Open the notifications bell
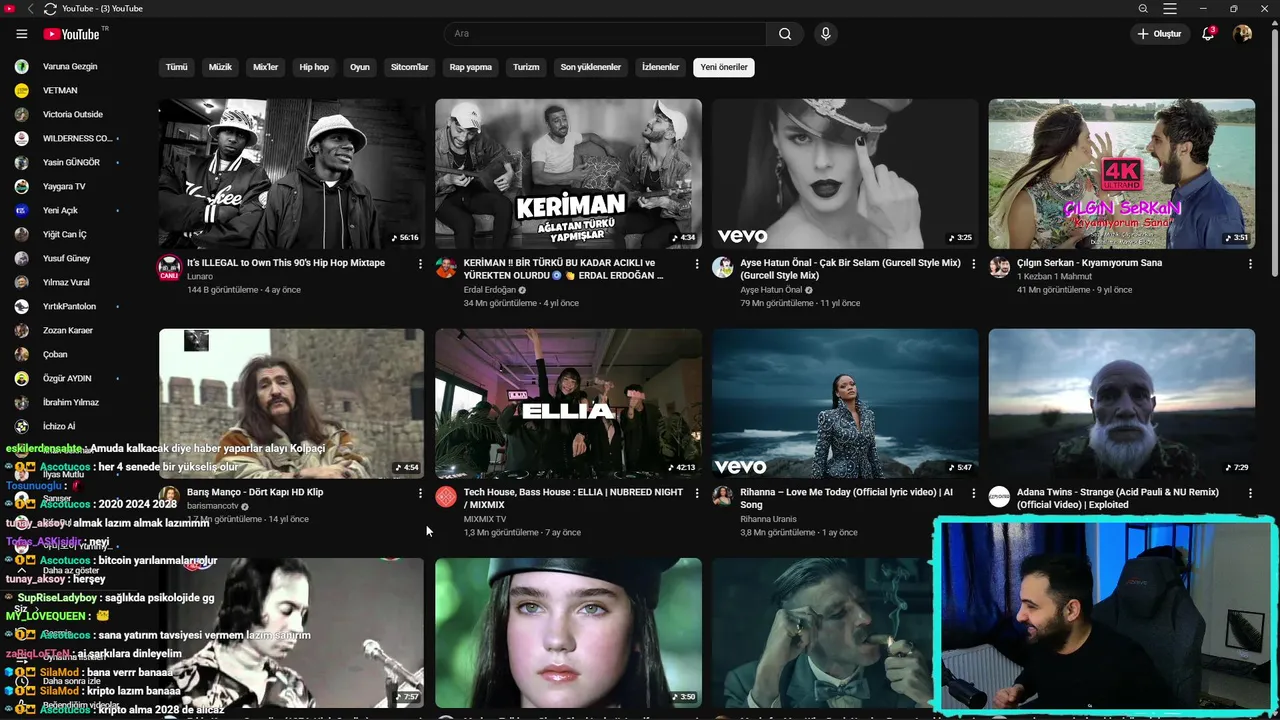Image resolution: width=1280 pixels, height=720 pixels. [x=1208, y=34]
